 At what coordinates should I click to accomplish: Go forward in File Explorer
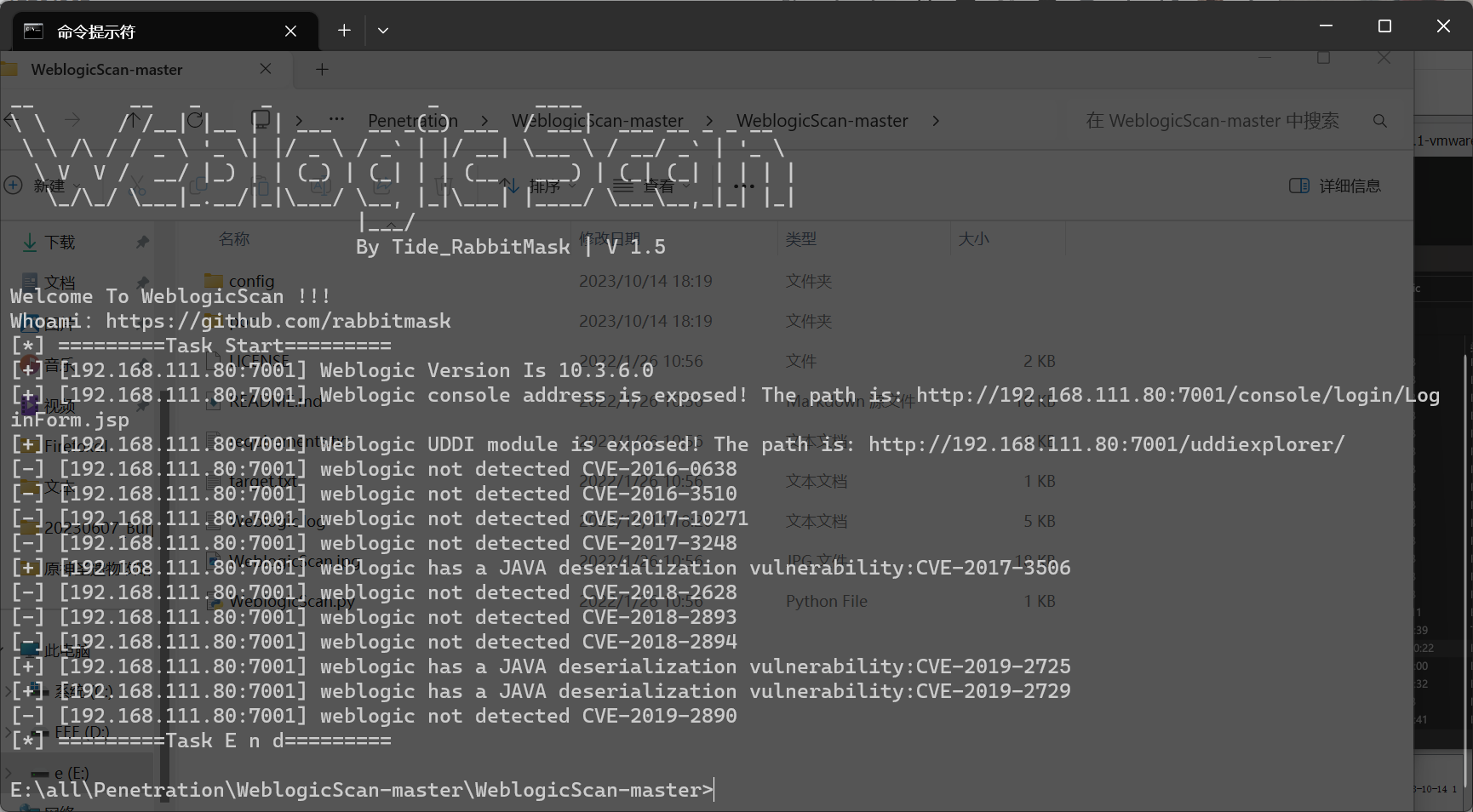73,120
